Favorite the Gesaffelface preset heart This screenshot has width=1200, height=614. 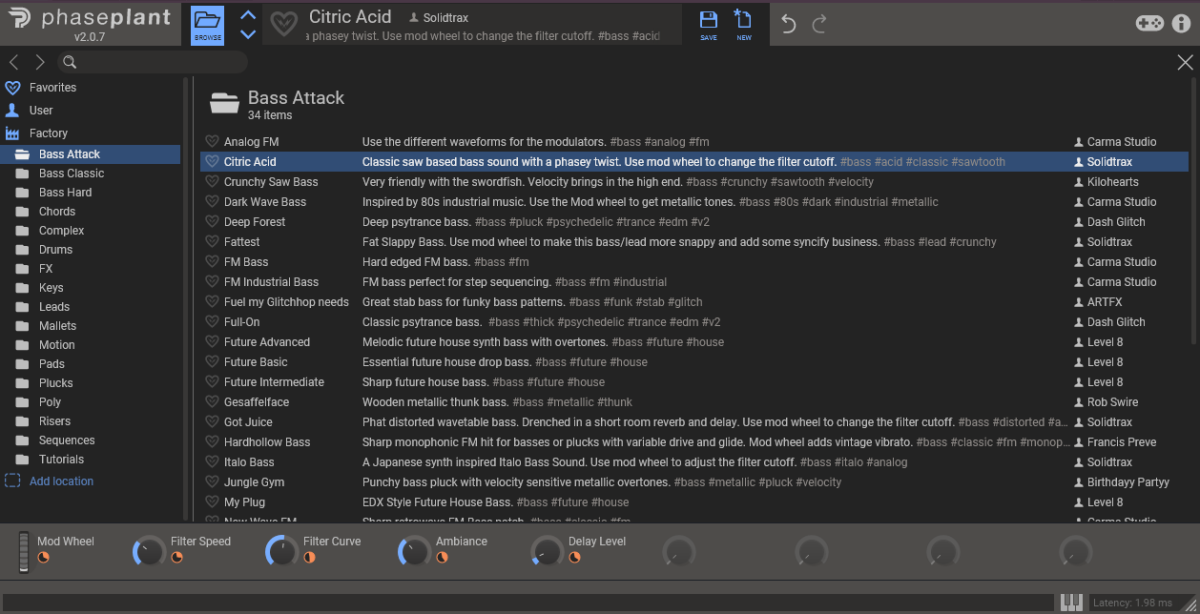pyautogui.click(x=212, y=402)
